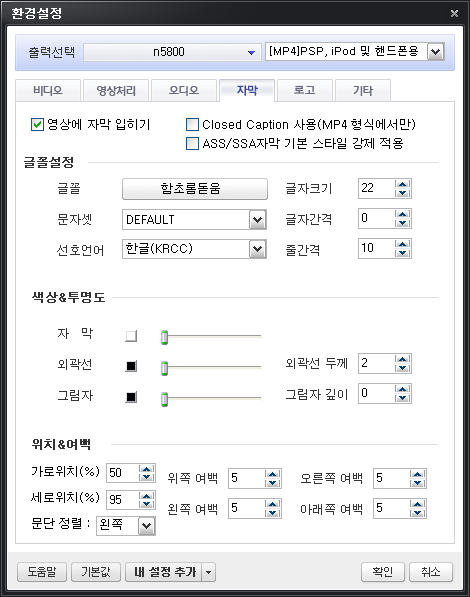Click the 그림자 transparency slider handle
Viewport: 470px width, 597px height.
[165, 399]
